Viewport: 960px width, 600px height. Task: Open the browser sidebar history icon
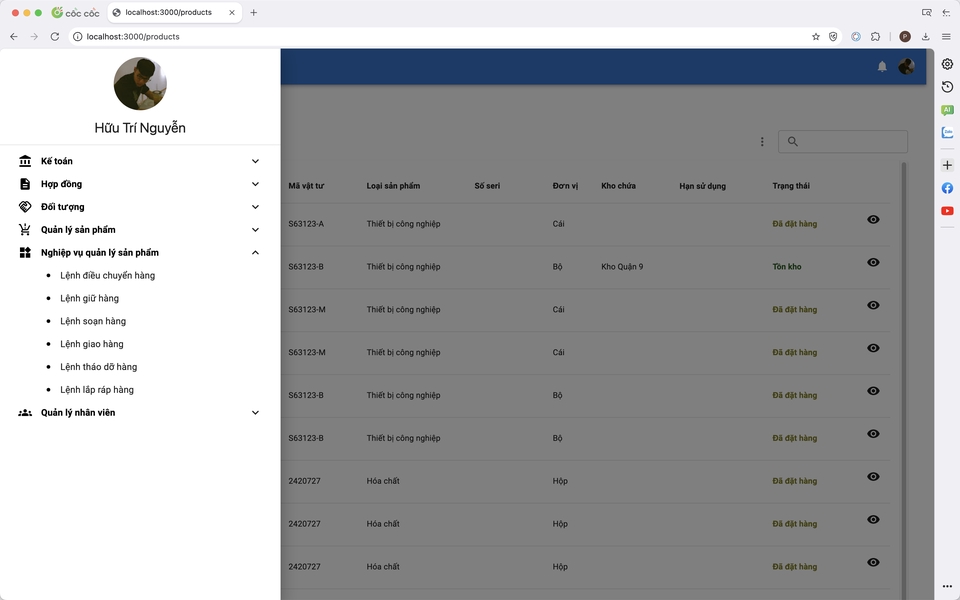pyautogui.click(x=947, y=87)
